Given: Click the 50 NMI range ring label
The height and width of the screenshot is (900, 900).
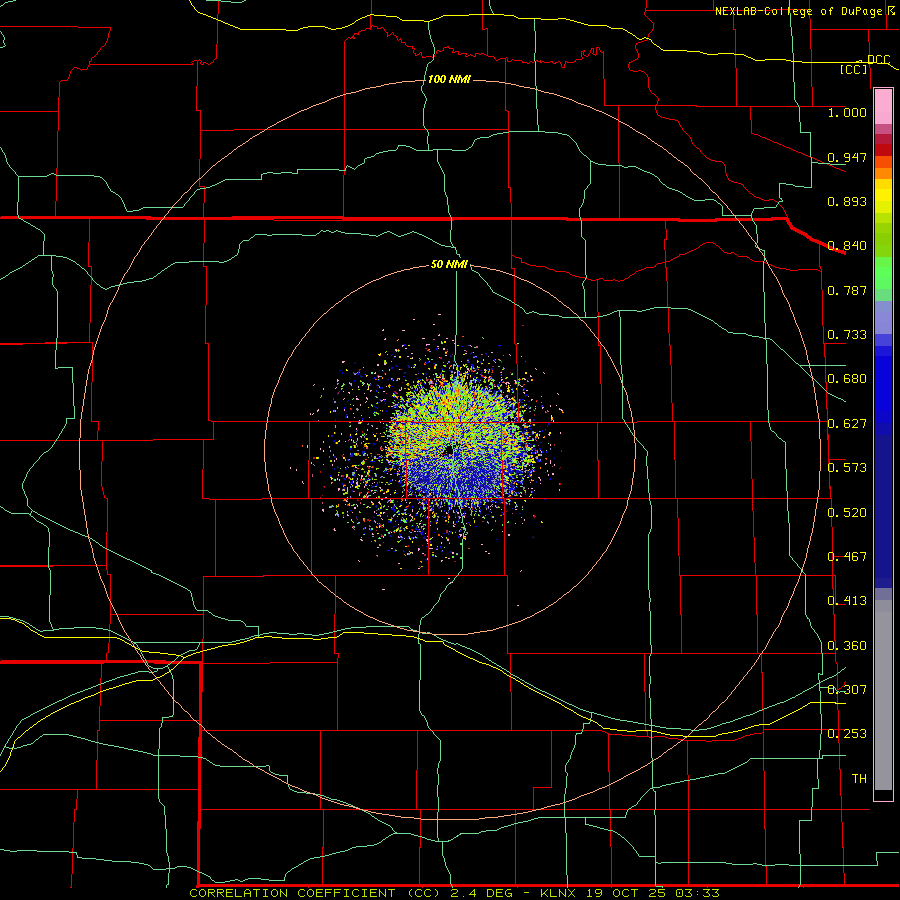Looking at the screenshot, I should click(x=449, y=265).
